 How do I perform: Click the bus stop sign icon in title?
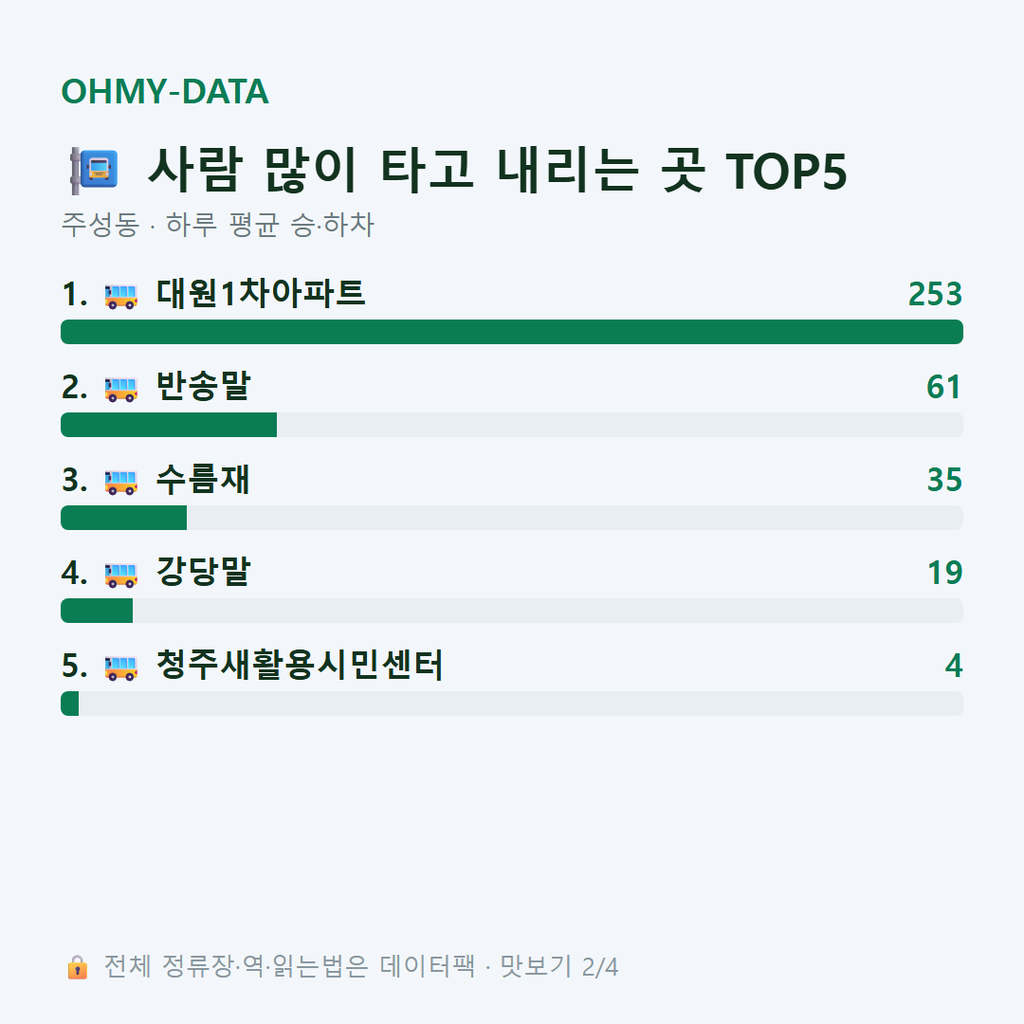pos(94,171)
